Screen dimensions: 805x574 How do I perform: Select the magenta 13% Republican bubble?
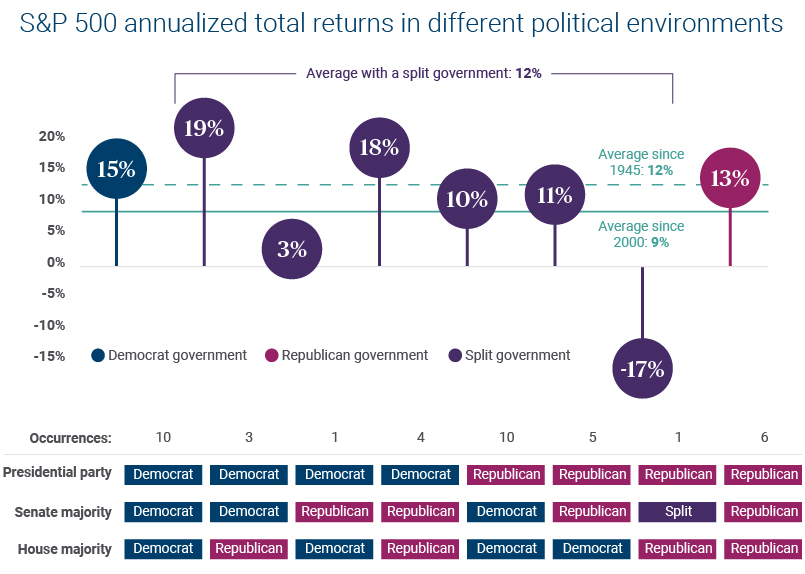point(730,178)
